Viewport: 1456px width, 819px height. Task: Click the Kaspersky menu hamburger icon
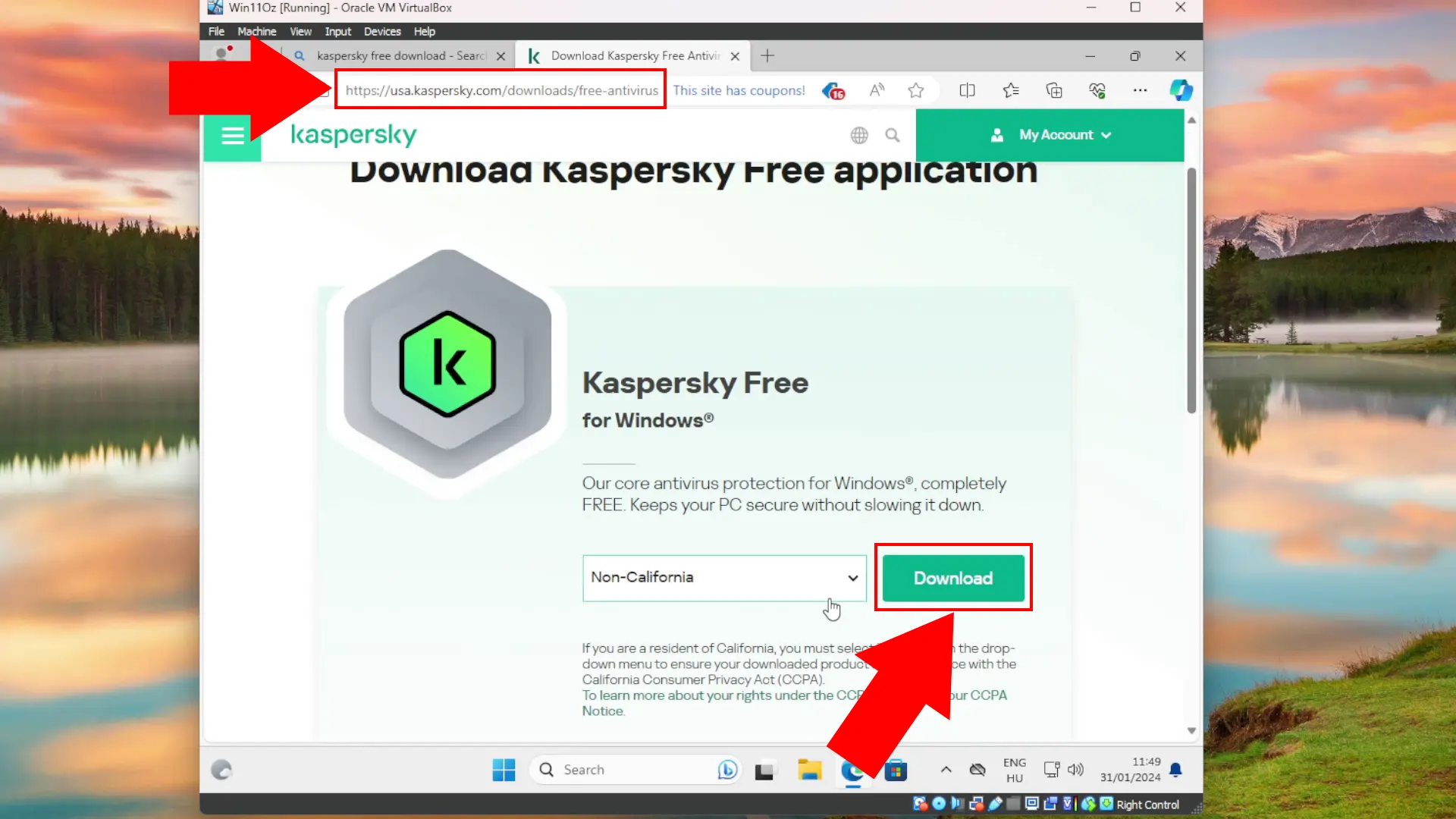(232, 135)
